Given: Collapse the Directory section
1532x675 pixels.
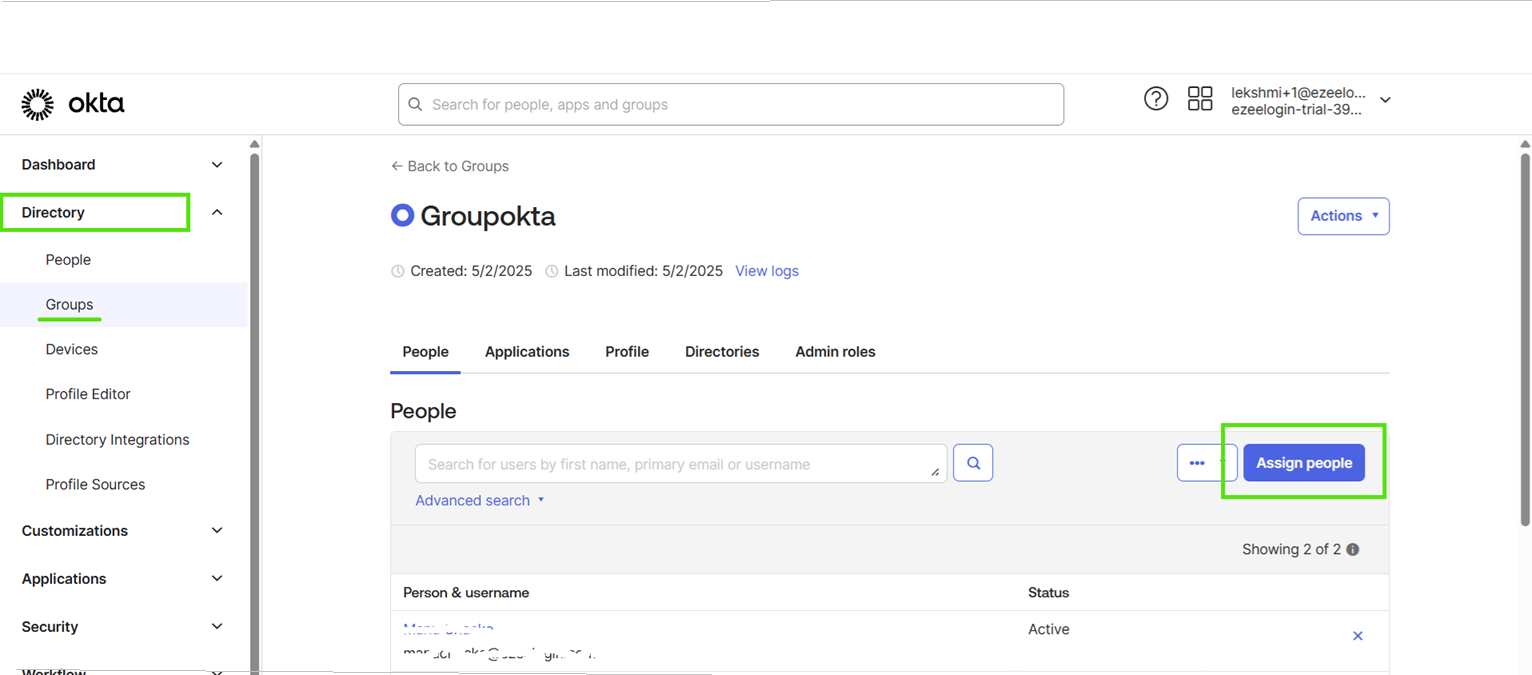Looking at the screenshot, I should click(x=217, y=213).
